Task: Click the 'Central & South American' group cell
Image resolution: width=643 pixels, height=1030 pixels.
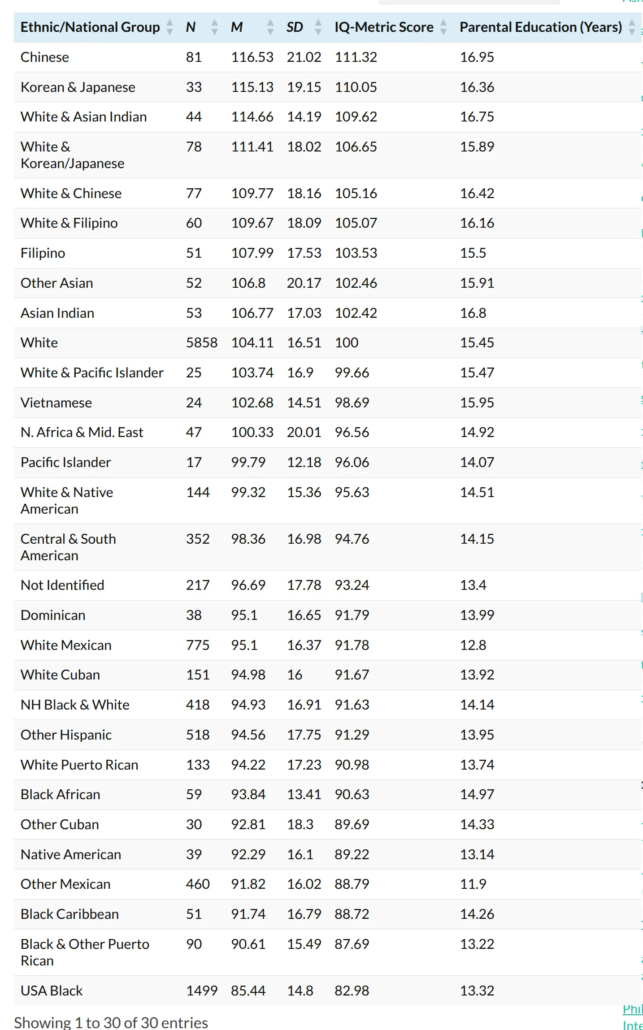Action: pyautogui.click(x=68, y=547)
